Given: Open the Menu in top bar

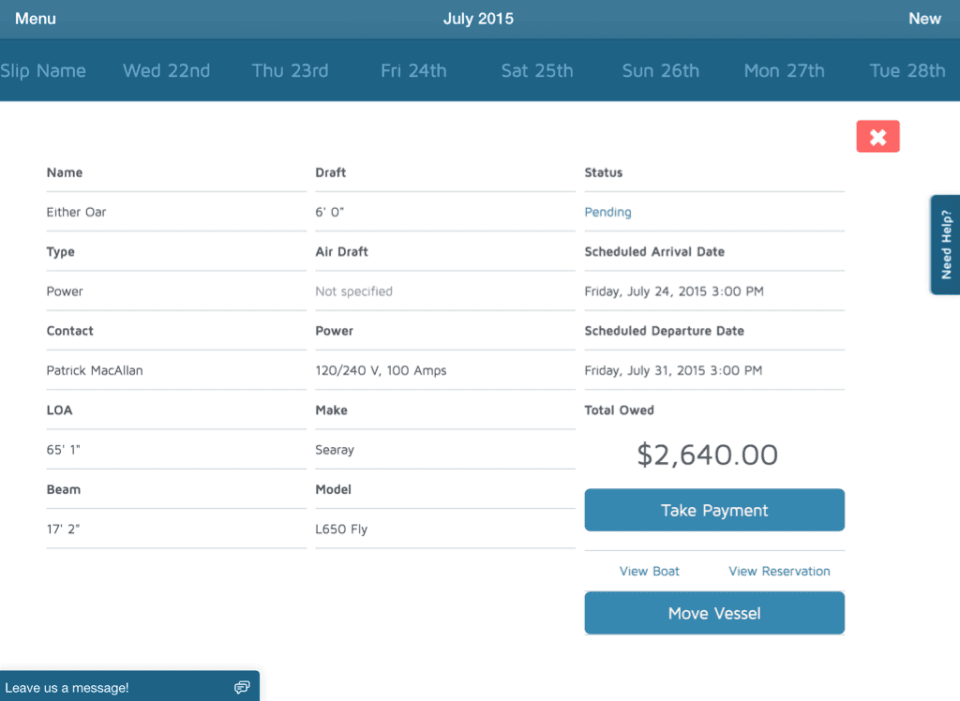Looking at the screenshot, I should (35, 19).
